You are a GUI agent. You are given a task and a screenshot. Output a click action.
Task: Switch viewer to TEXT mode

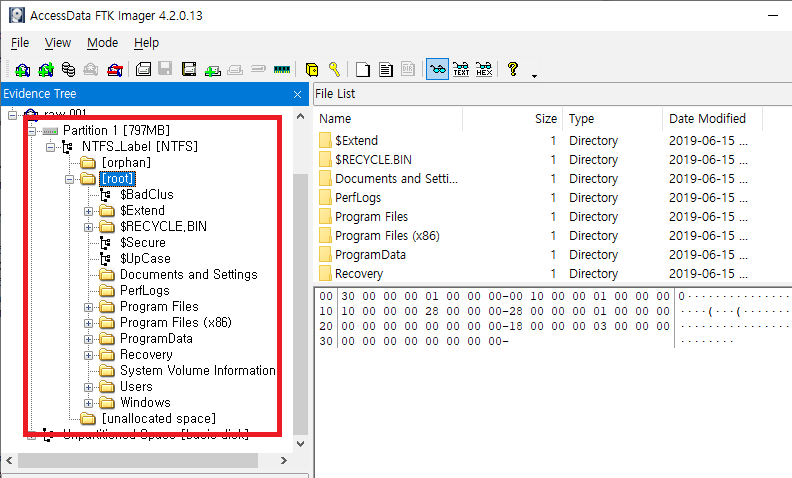pos(461,70)
